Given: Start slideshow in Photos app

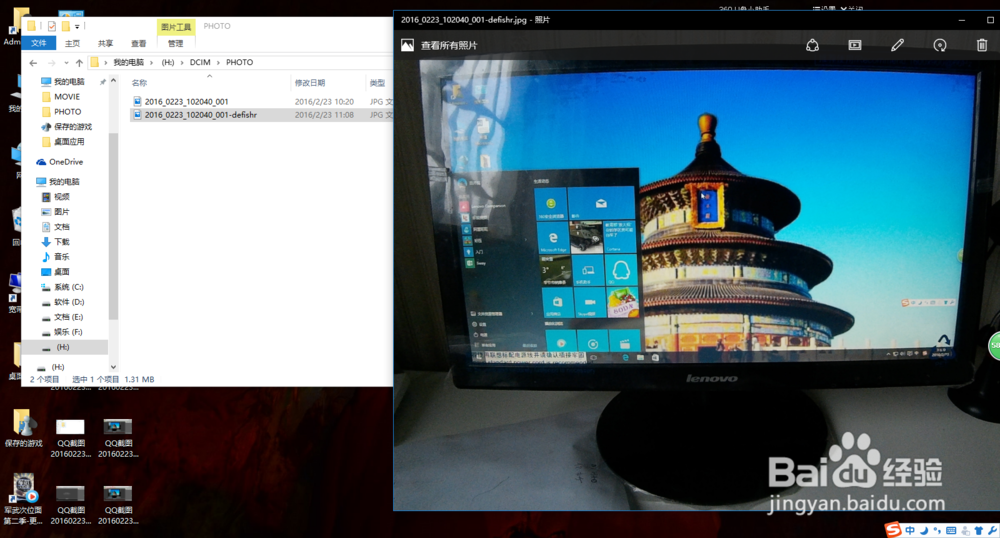Looking at the screenshot, I should pos(855,45).
